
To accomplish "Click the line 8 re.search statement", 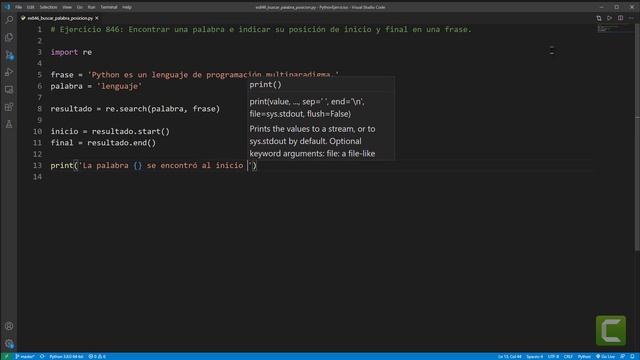I will [x=135, y=109].
